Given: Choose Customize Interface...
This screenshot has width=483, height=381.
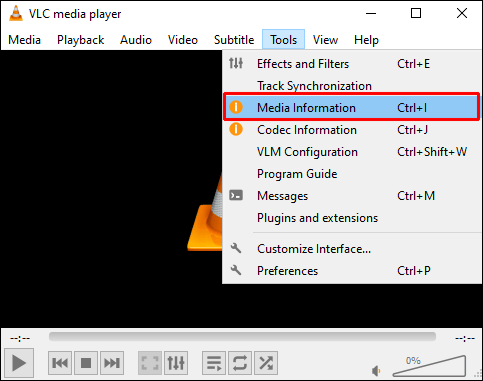Looking at the screenshot, I should point(352,249).
